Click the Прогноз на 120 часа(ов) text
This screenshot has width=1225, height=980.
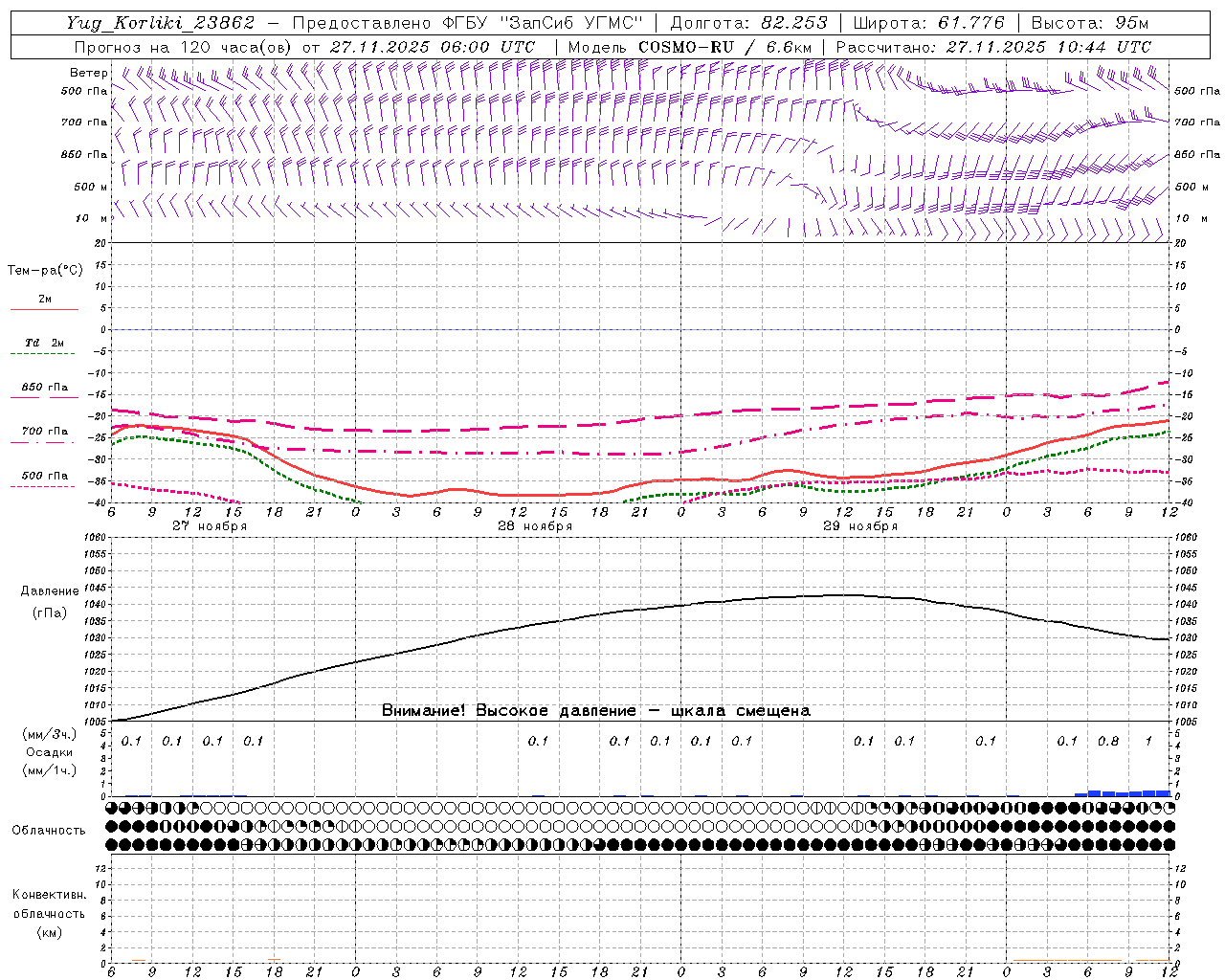(x=184, y=47)
